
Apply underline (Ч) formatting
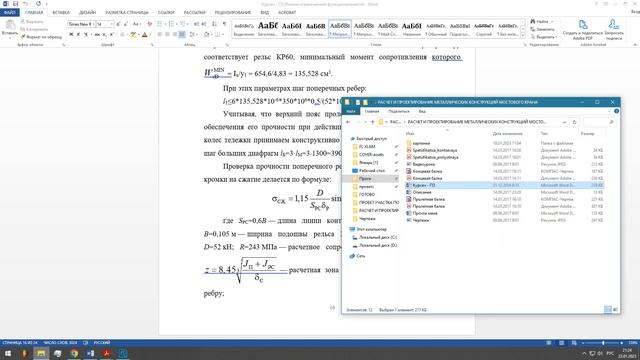pyautogui.click(x=85, y=35)
